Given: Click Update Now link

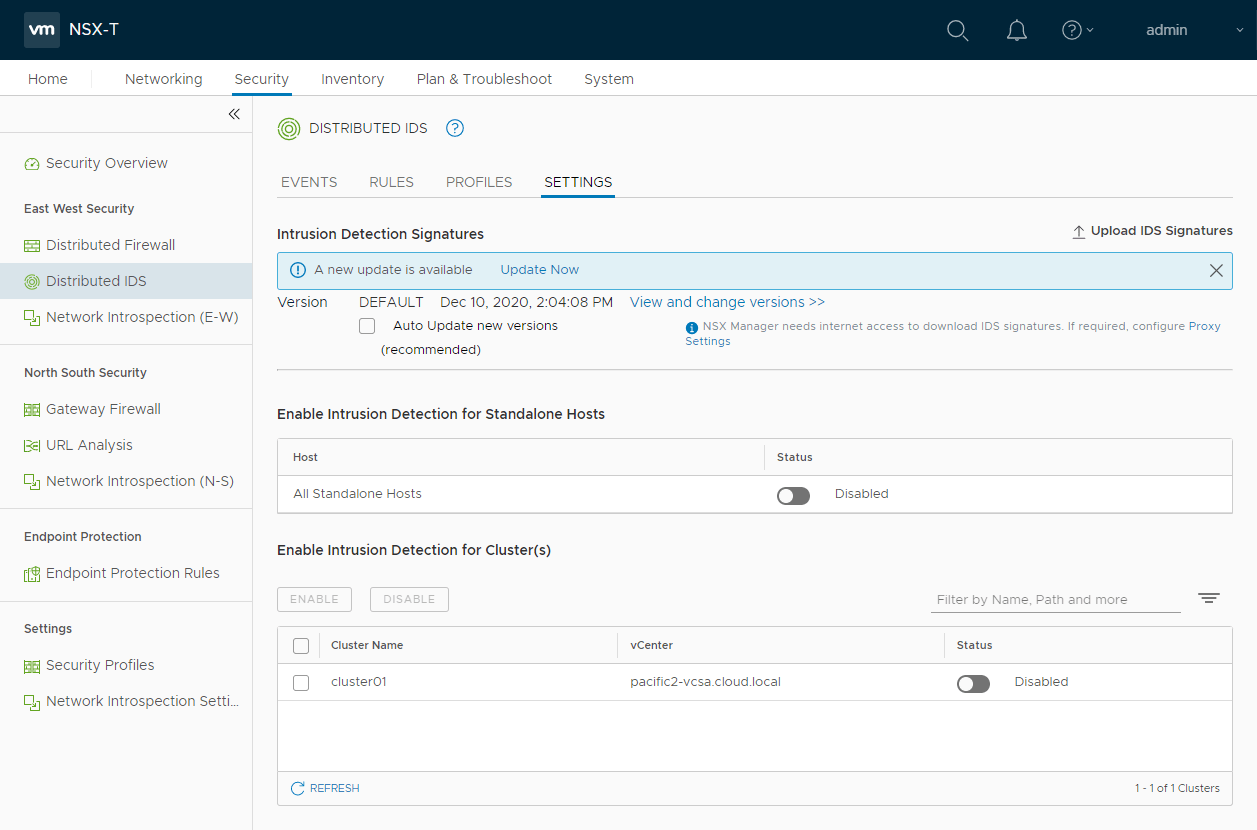Looking at the screenshot, I should pyautogui.click(x=540, y=270).
